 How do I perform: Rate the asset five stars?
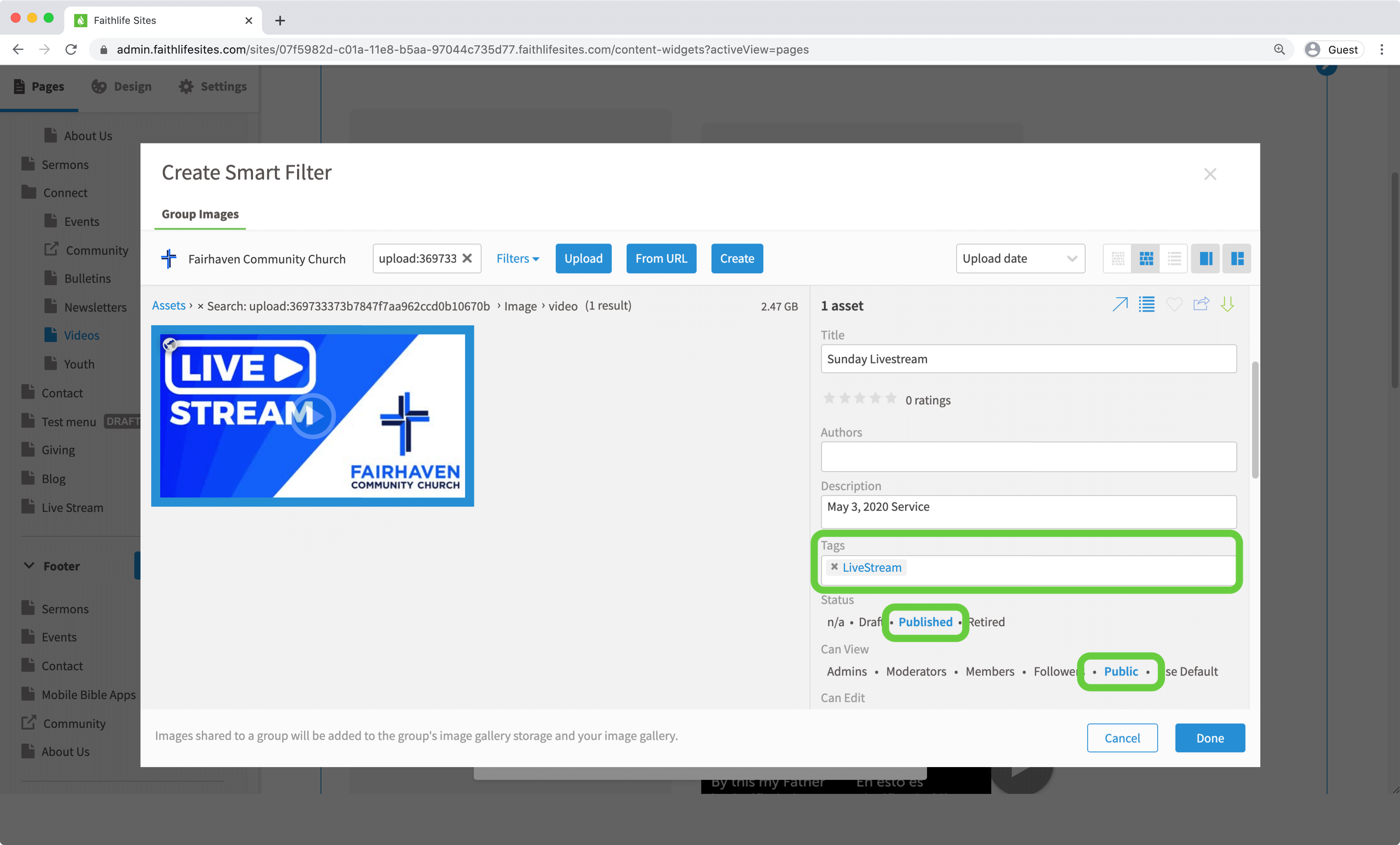click(891, 398)
